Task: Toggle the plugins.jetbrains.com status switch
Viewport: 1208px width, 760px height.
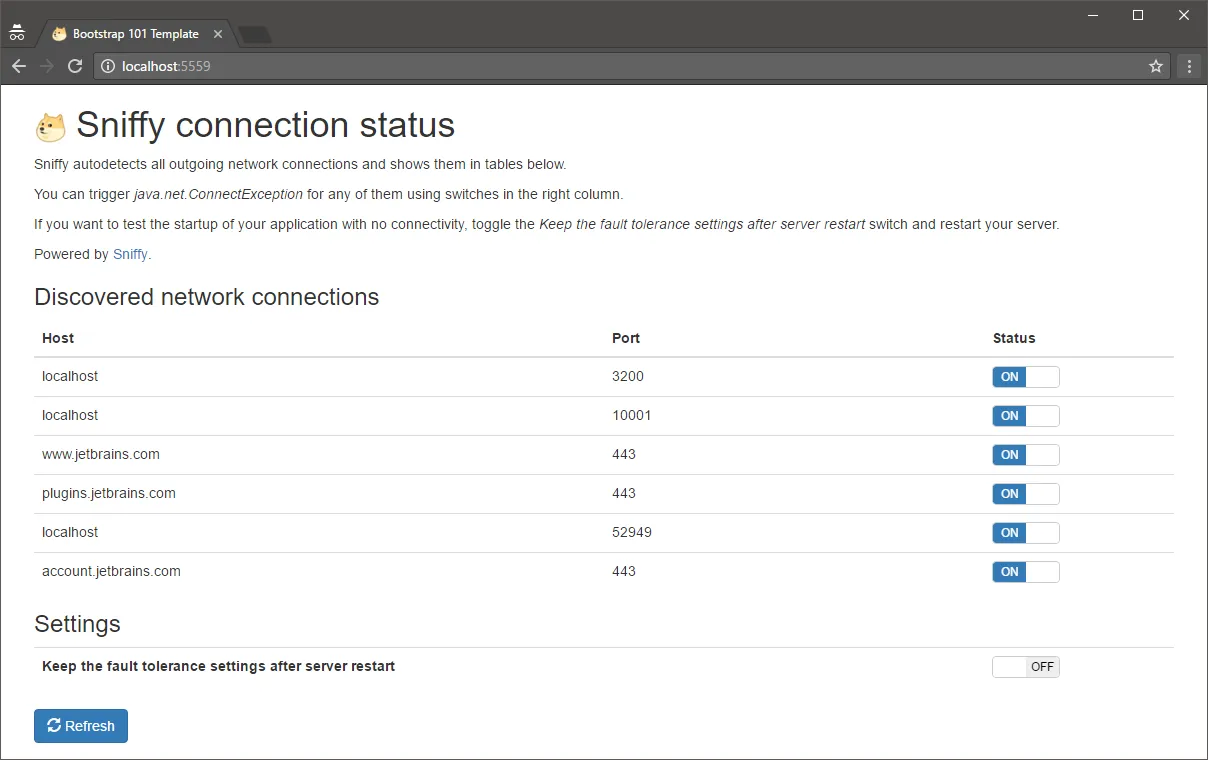Action: tap(1025, 494)
